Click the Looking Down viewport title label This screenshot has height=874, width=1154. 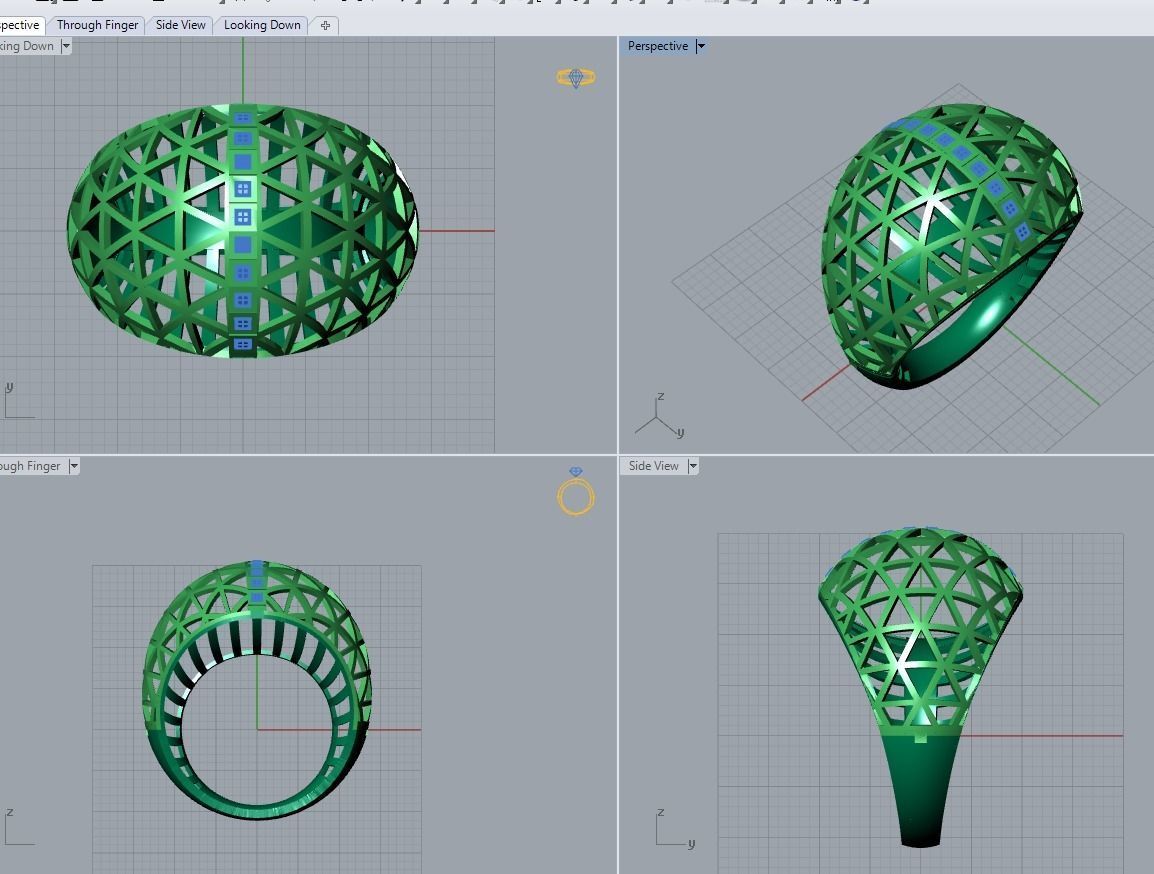[x=27, y=46]
